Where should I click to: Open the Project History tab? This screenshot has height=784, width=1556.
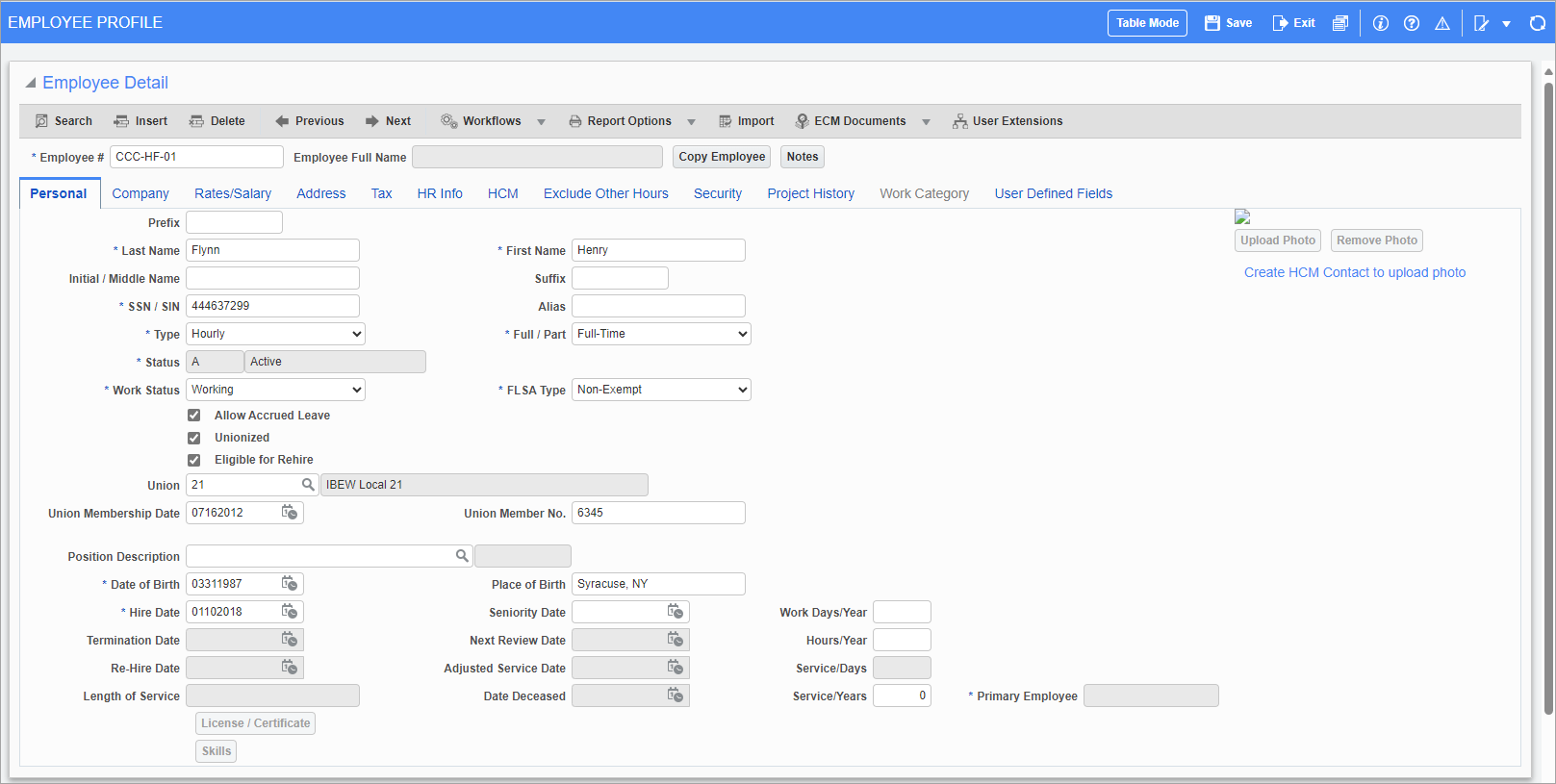811,193
